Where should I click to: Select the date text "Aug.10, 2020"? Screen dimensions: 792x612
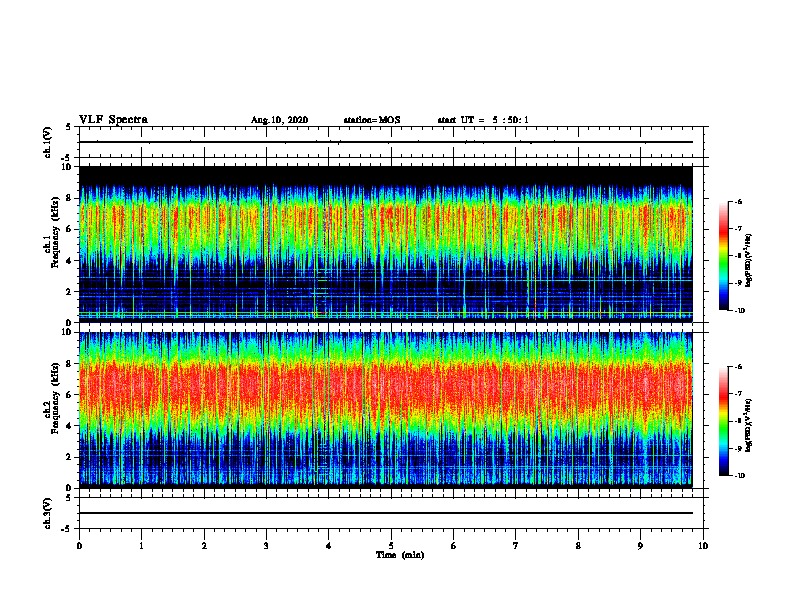[x=279, y=120]
